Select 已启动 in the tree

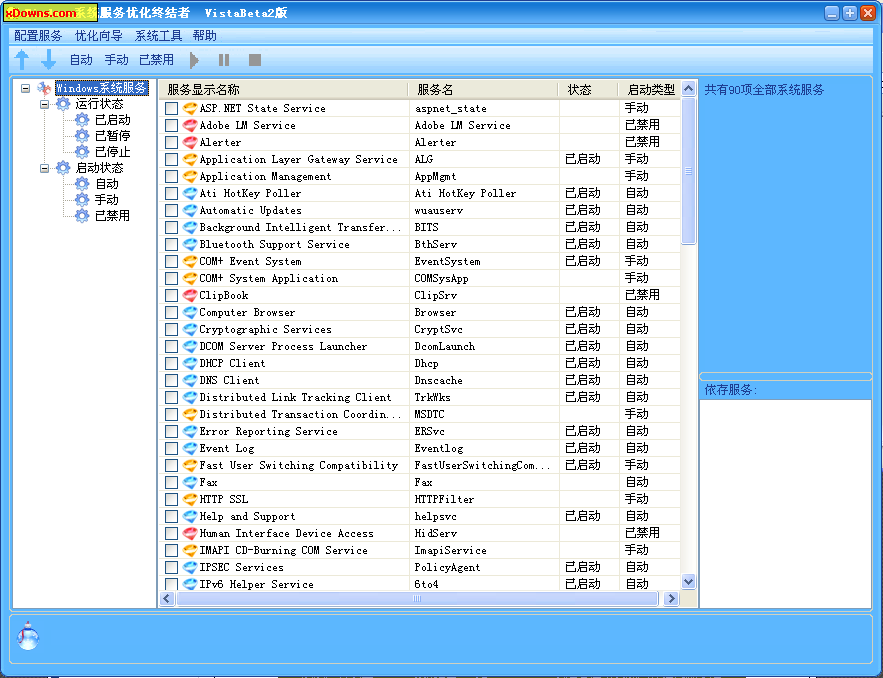(x=113, y=119)
